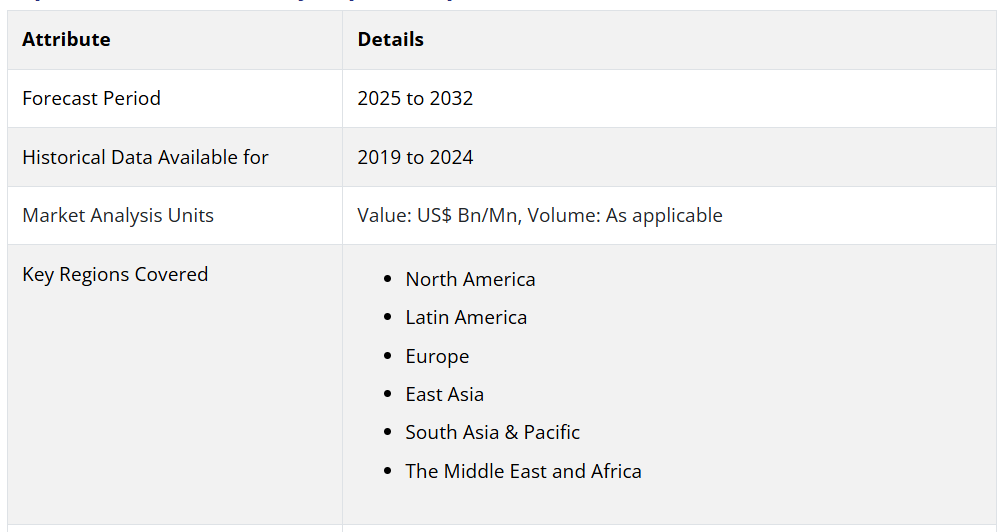Click the 2019 to 2024 value
Screen dimensions: 1000x532
[415, 157]
